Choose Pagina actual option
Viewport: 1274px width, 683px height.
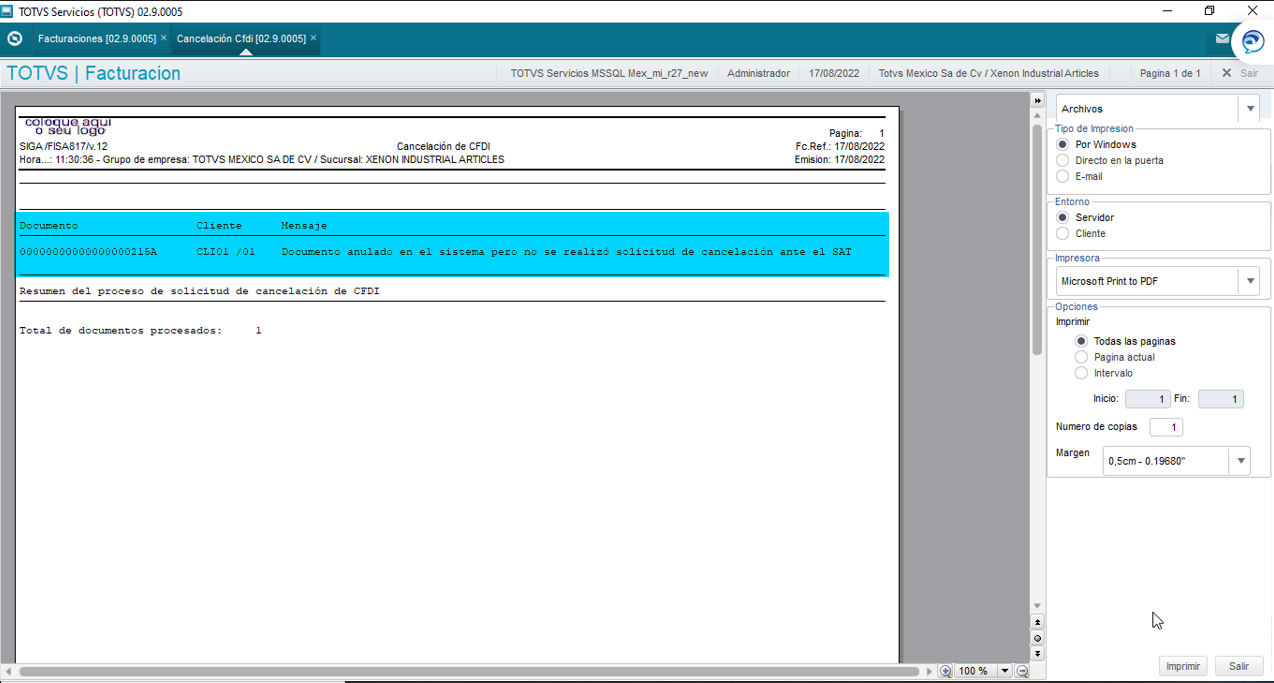pyautogui.click(x=1081, y=357)
